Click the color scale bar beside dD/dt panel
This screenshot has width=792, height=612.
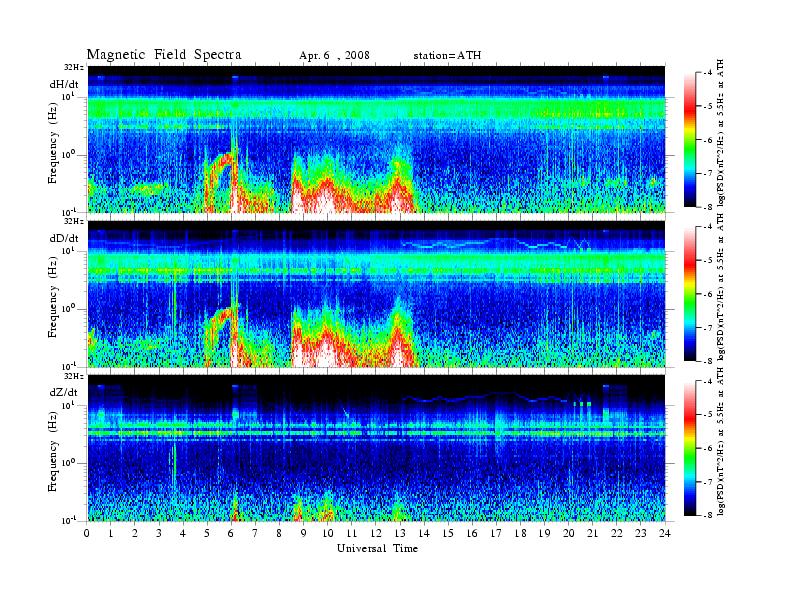[x=690, y=294]
